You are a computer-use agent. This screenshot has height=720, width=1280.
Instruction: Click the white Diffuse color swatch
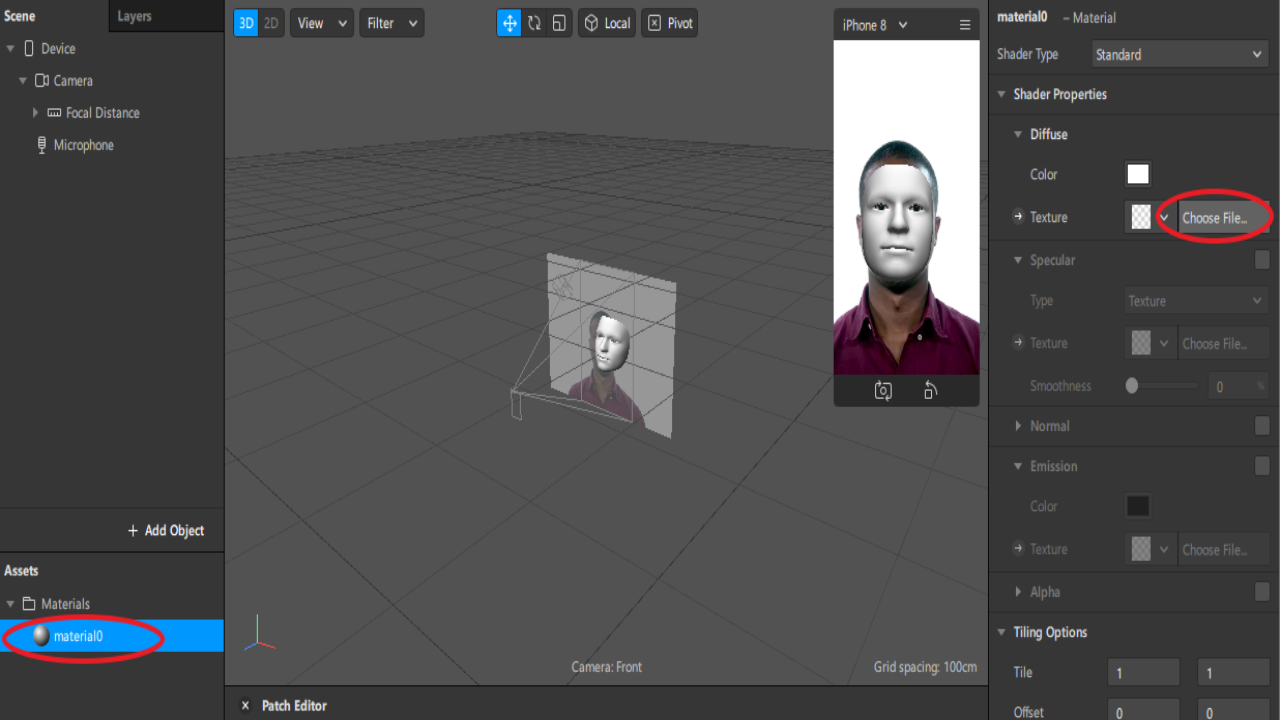(1138, 174)
